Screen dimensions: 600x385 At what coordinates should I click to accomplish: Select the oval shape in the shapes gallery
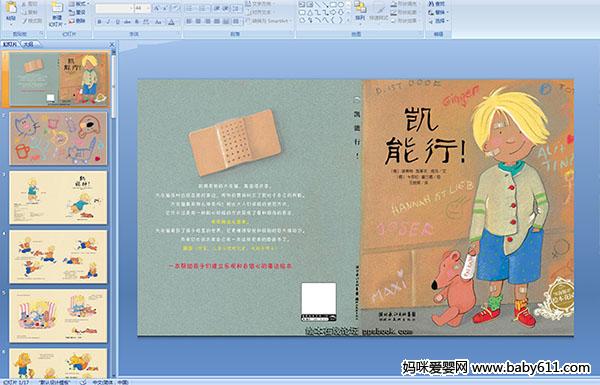pos(340,5)
